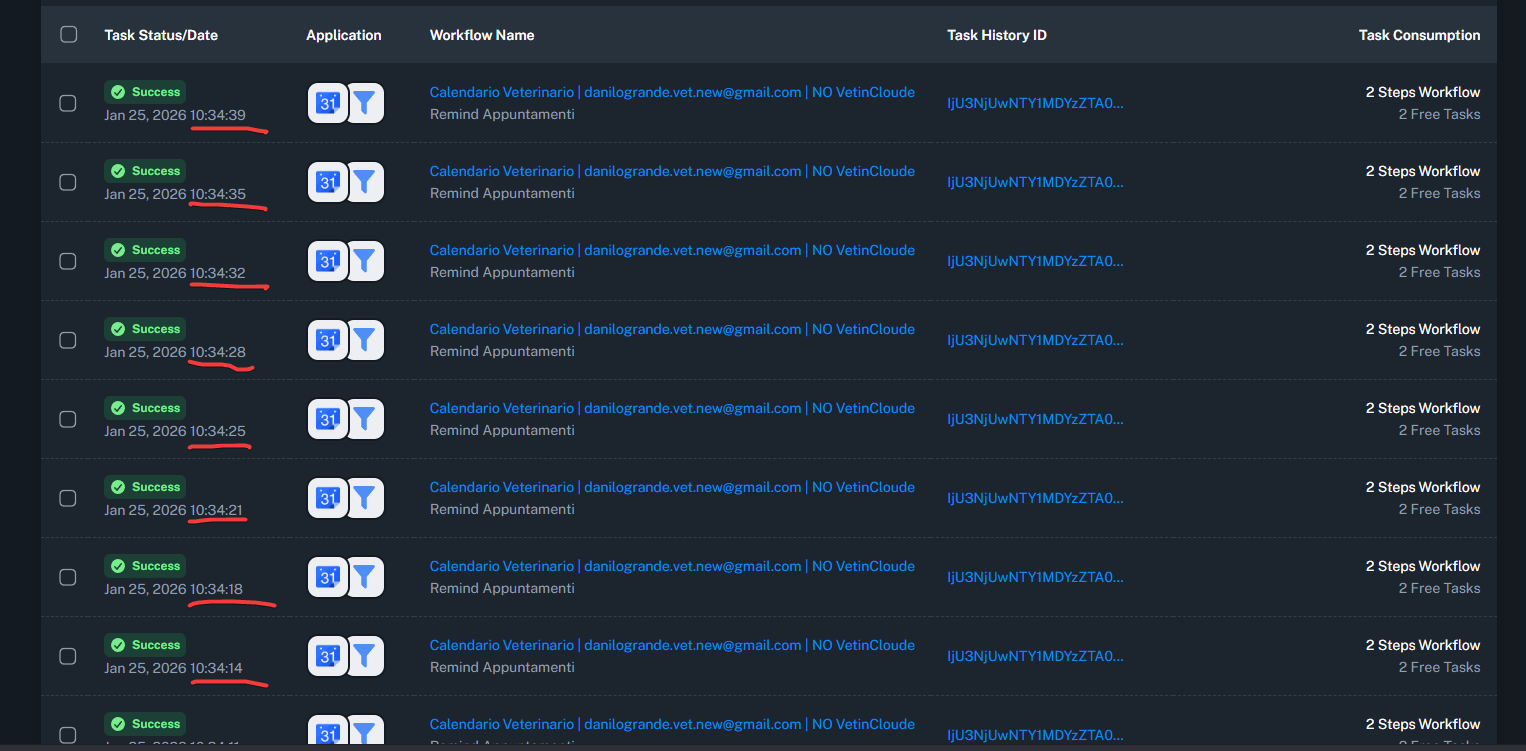
Task: Click the filter icon in 10:34:21 row
Action: (365, 498)
